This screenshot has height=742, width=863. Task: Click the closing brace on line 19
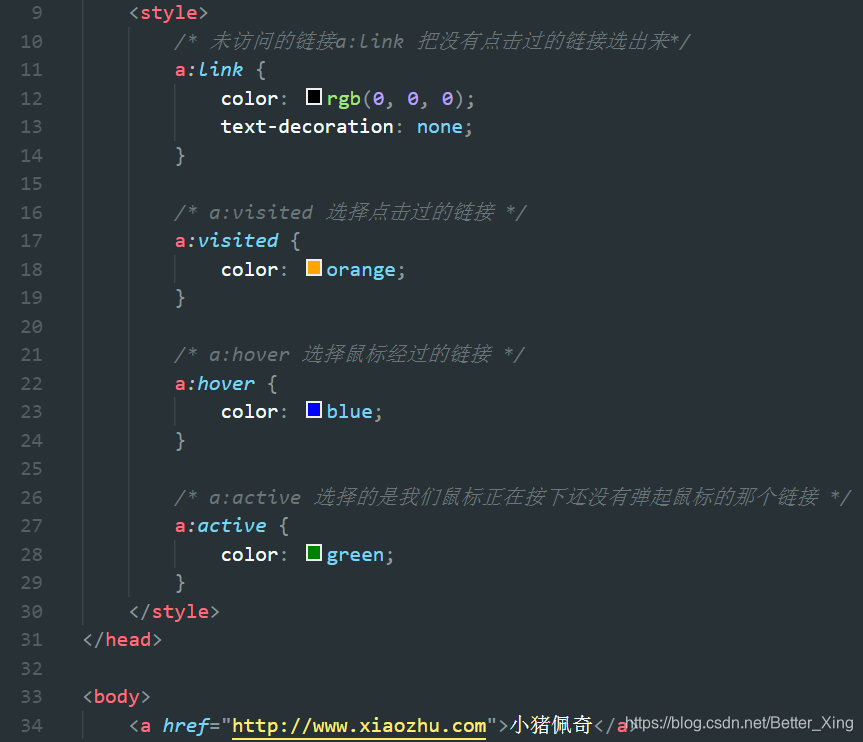[180, 298]
